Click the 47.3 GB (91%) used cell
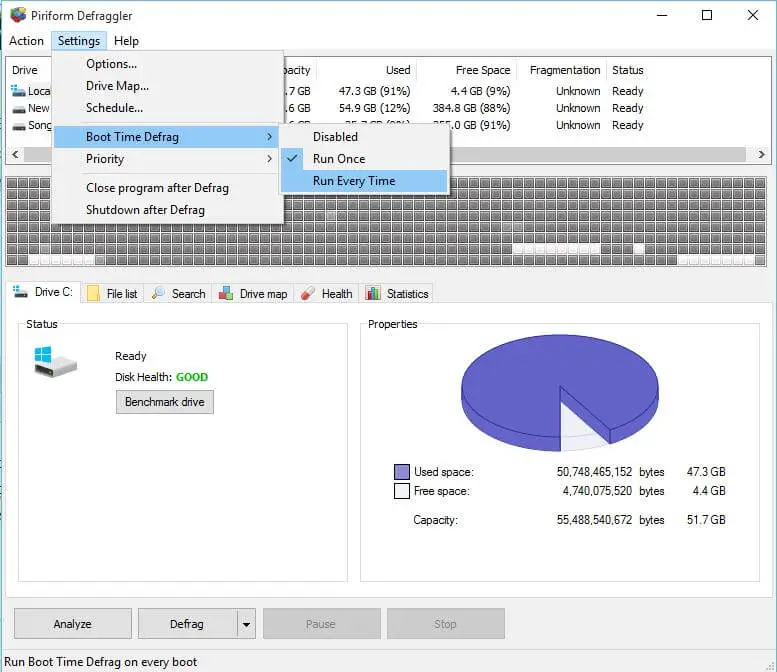This screenshot has width=777, height=672. tap(375, 91)
